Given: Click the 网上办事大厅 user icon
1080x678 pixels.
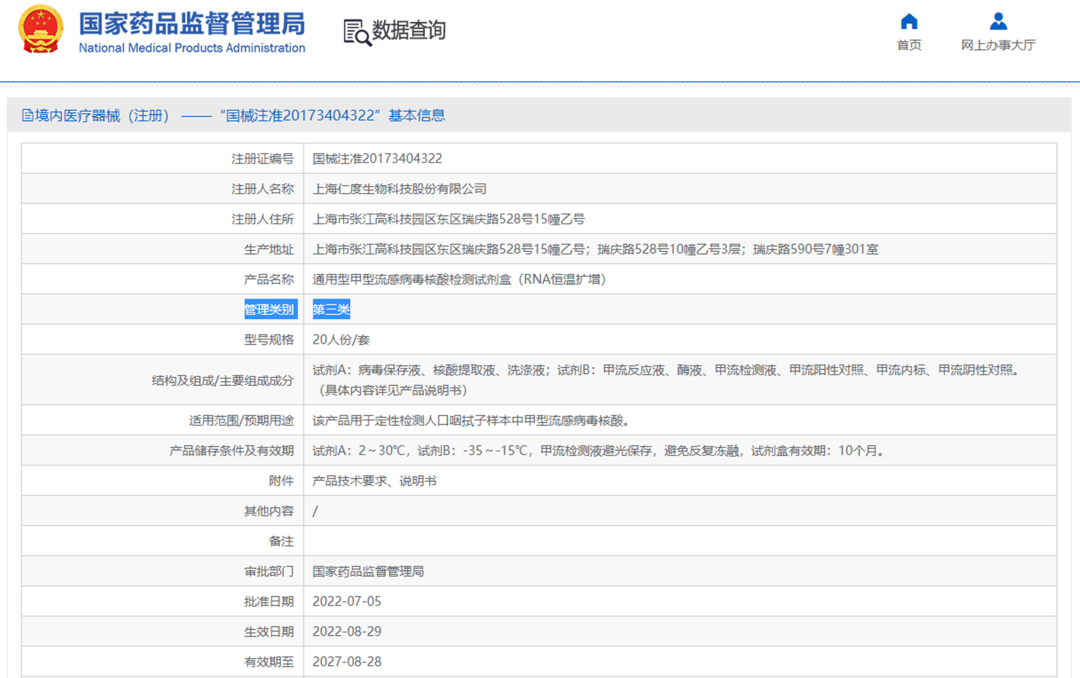Looking at the screenshot, I should pos(998,22).
